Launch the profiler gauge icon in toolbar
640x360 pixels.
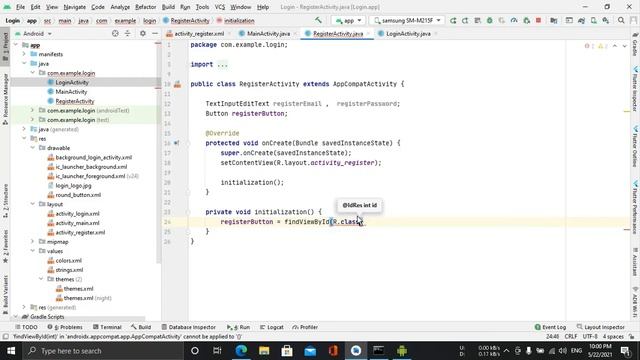pos(514,20)
